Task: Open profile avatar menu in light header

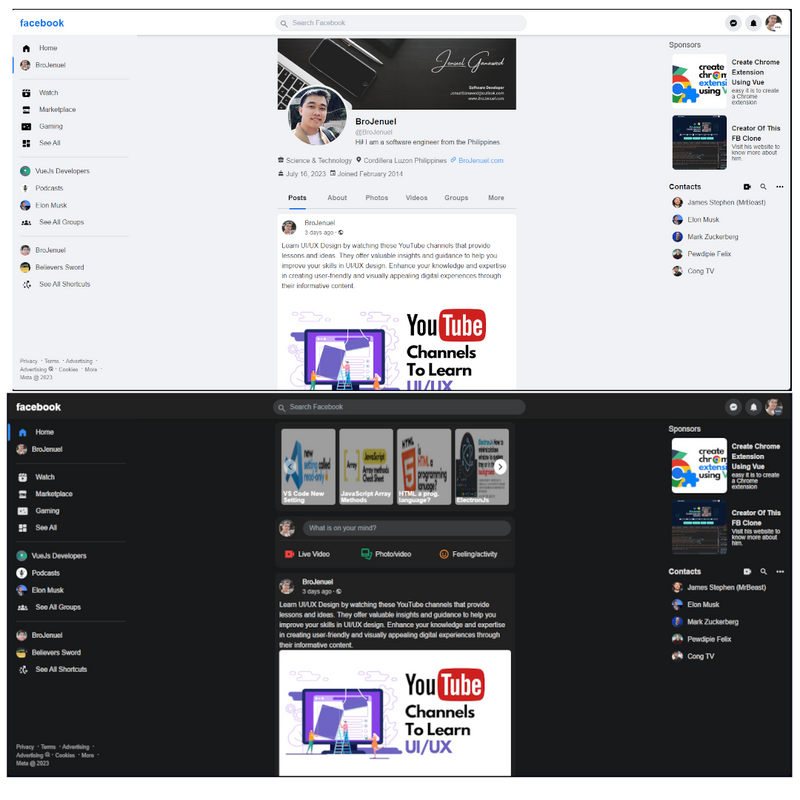Action: (x=773, y=23)
